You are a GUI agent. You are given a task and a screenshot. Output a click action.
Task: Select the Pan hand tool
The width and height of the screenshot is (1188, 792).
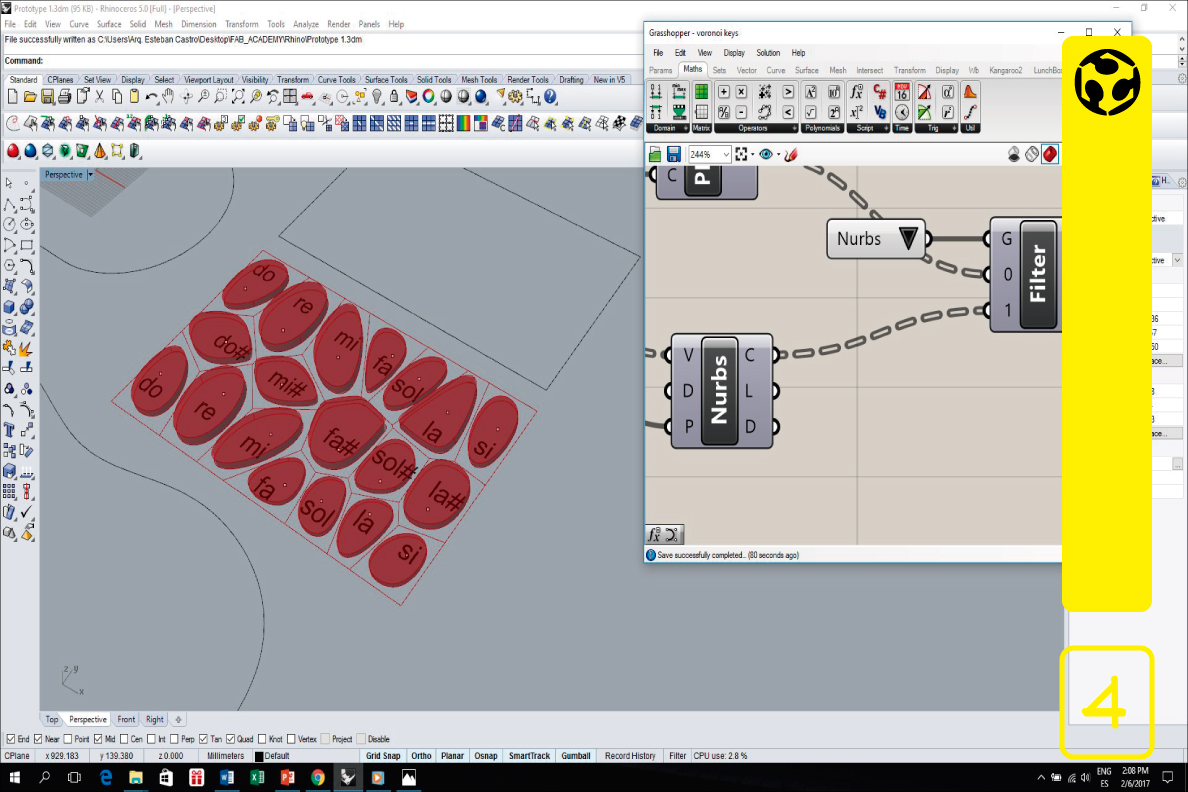[x=169, y=97]
